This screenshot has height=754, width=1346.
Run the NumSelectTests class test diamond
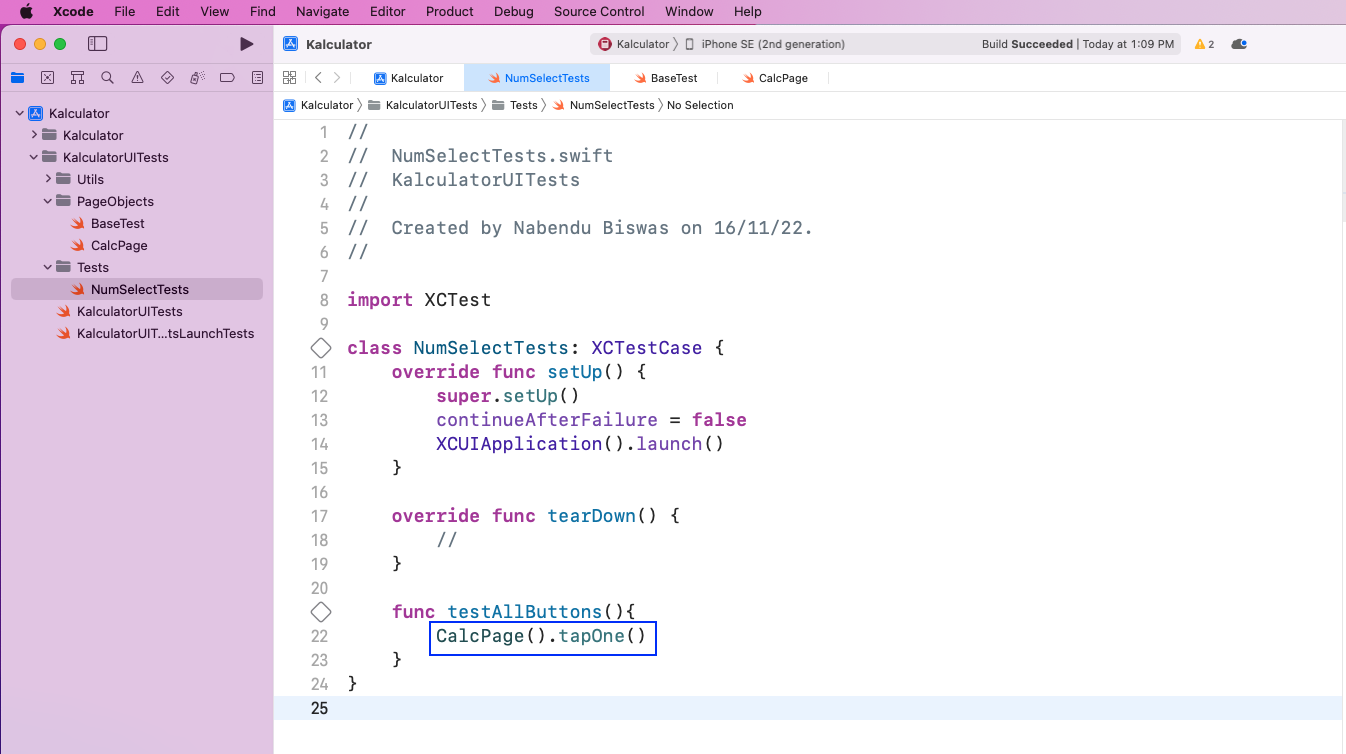tap(320, 348)
